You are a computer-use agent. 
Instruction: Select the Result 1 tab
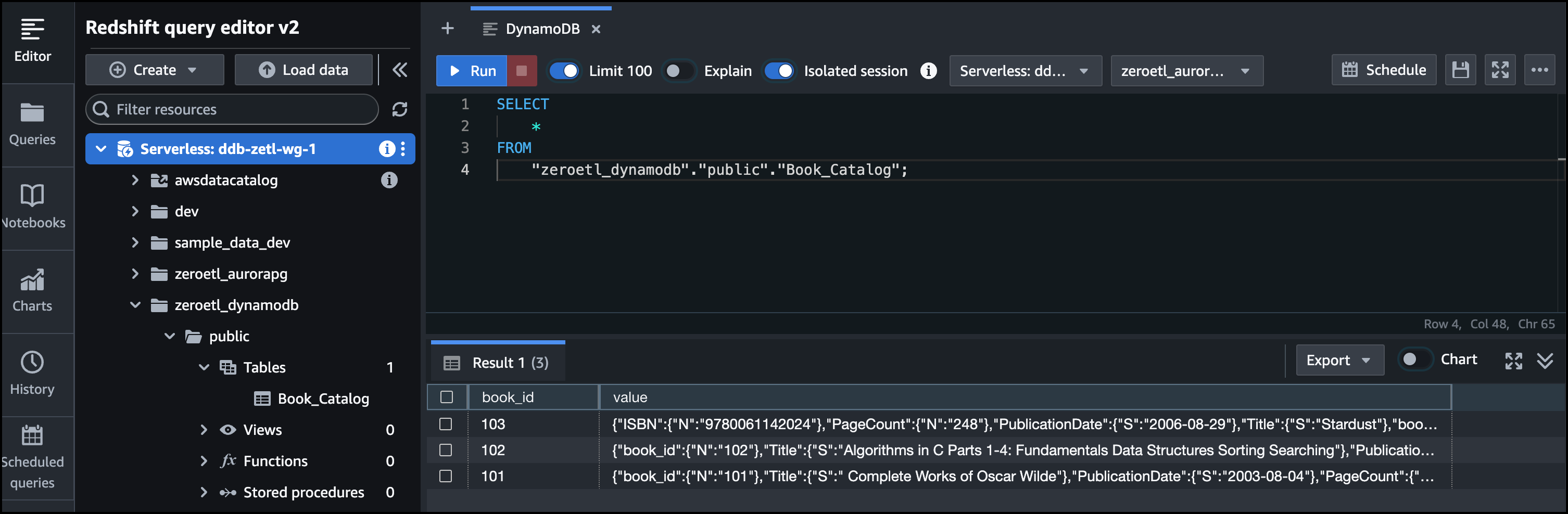click(x=498, y=363)
